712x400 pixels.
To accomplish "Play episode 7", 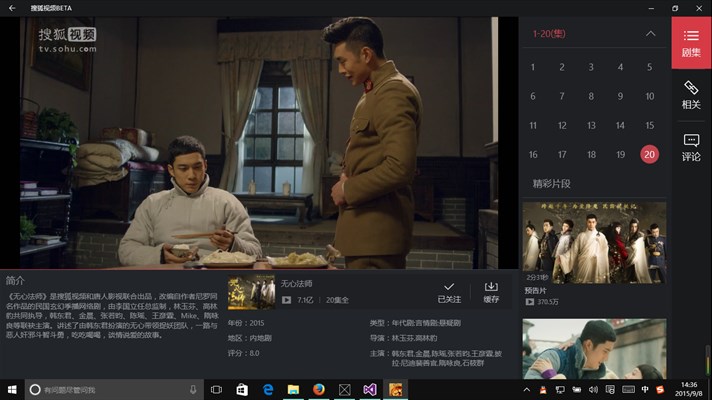I will click(562, 96).
